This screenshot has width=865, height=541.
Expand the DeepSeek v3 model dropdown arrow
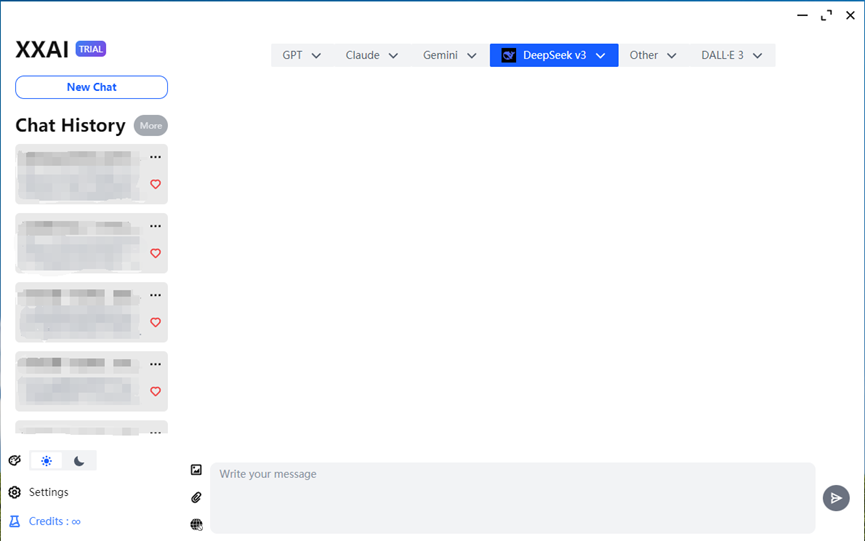pyautogui.click(x=601, y=56)
